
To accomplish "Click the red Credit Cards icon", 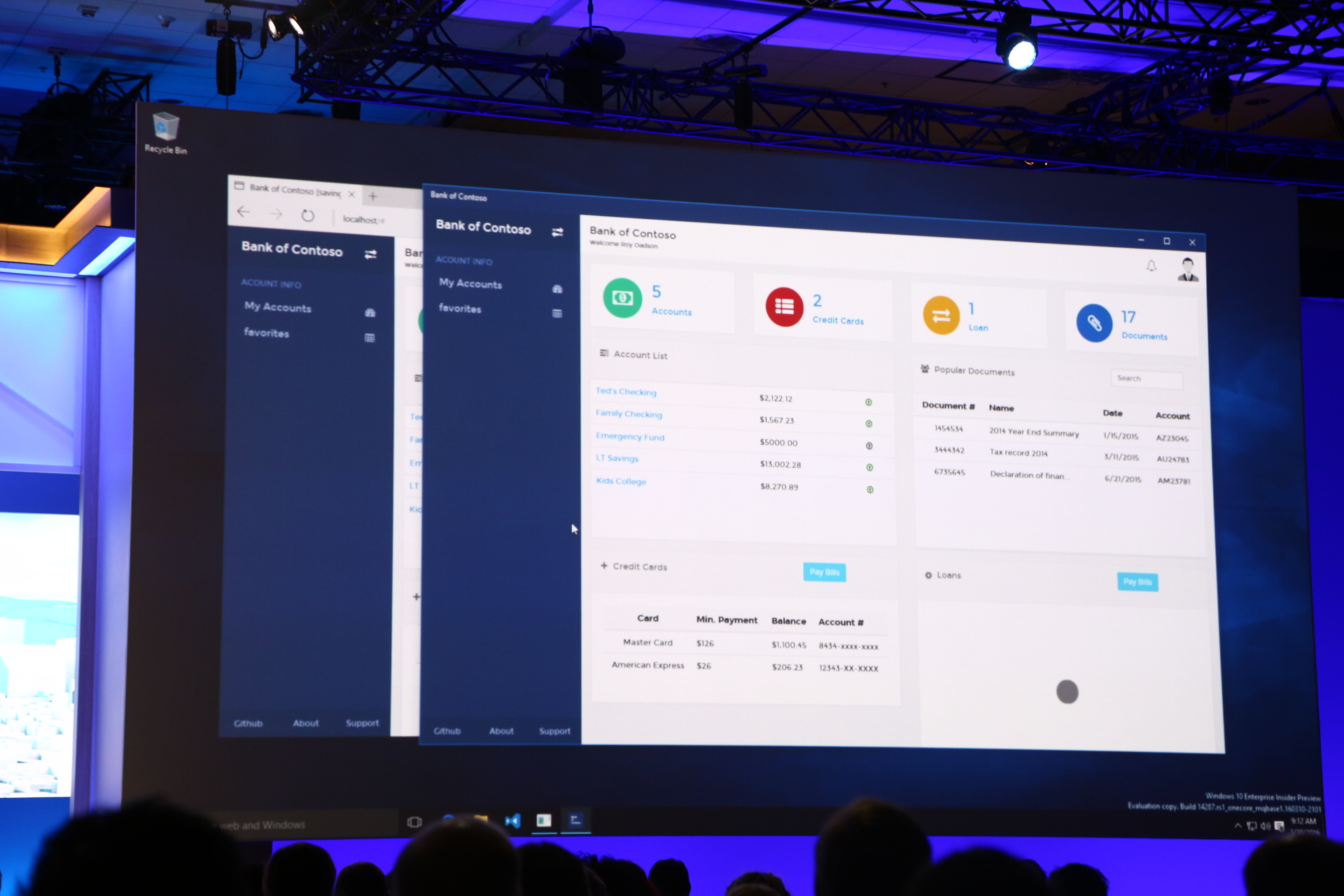I will (784, 307).
